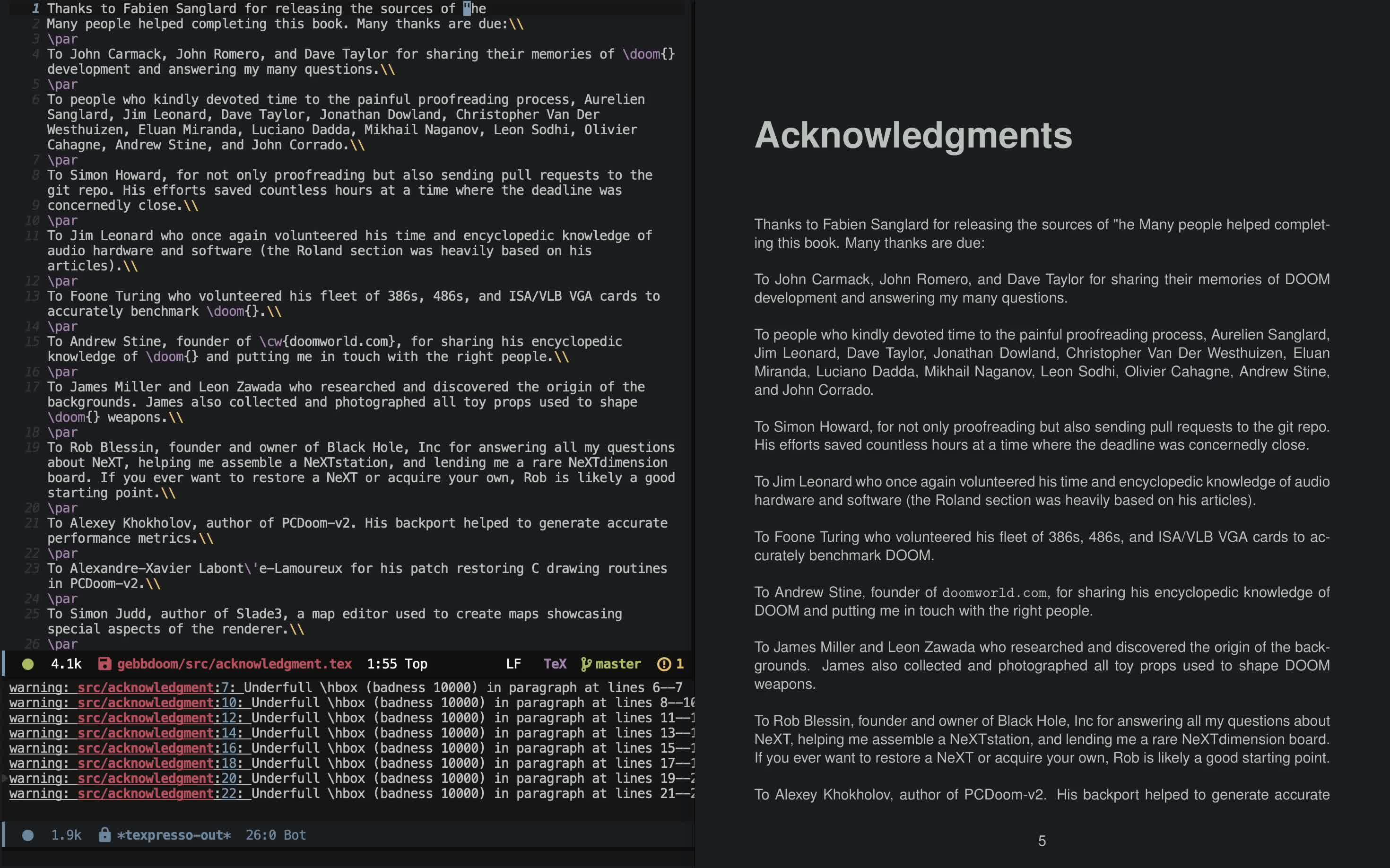
Task: Click the modeline left edge bar of acknowledgment.tex
Action: pyautogui.click(x=3, y=664)
